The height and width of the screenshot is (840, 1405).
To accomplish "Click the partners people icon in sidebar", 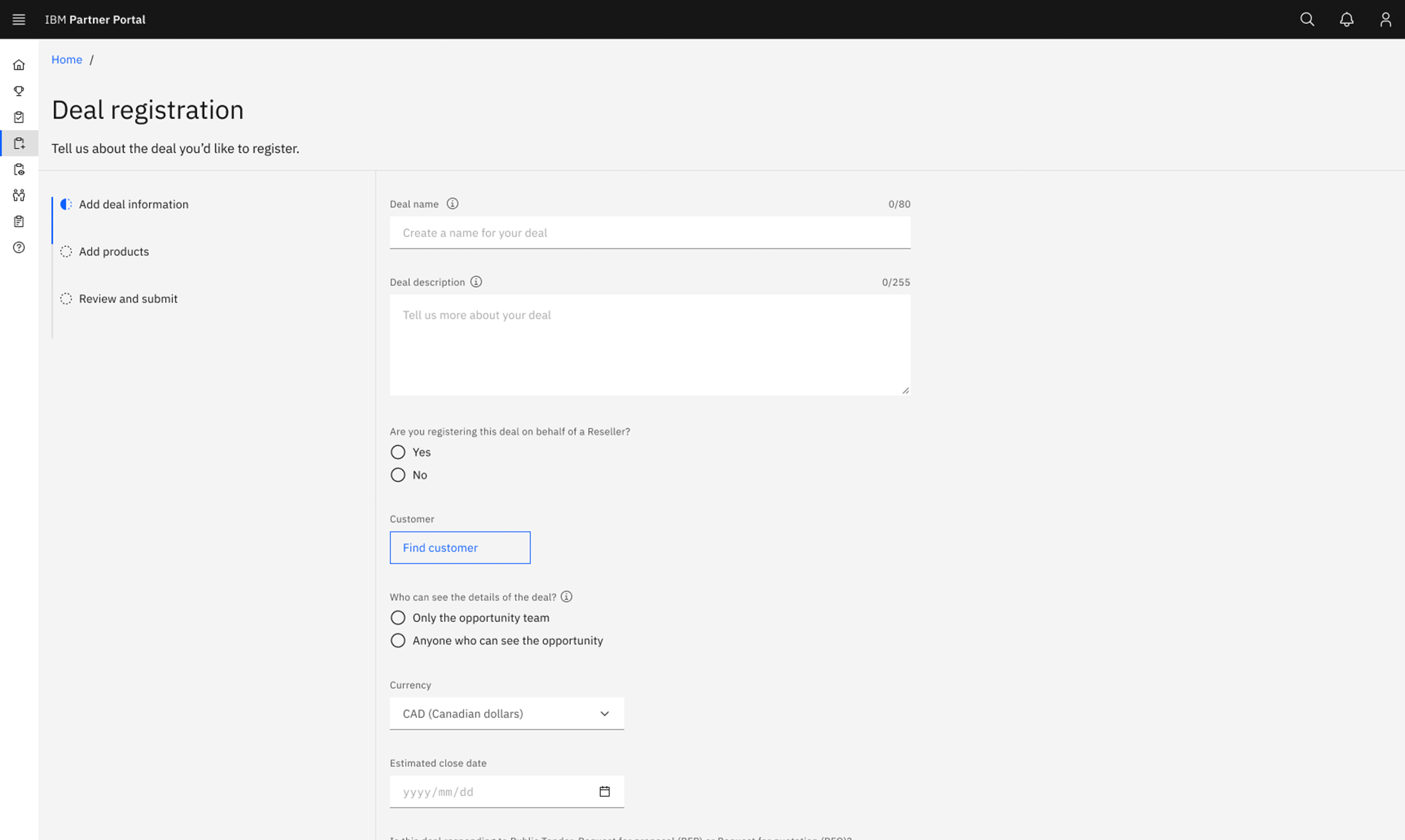I will [x=18, y=195].
